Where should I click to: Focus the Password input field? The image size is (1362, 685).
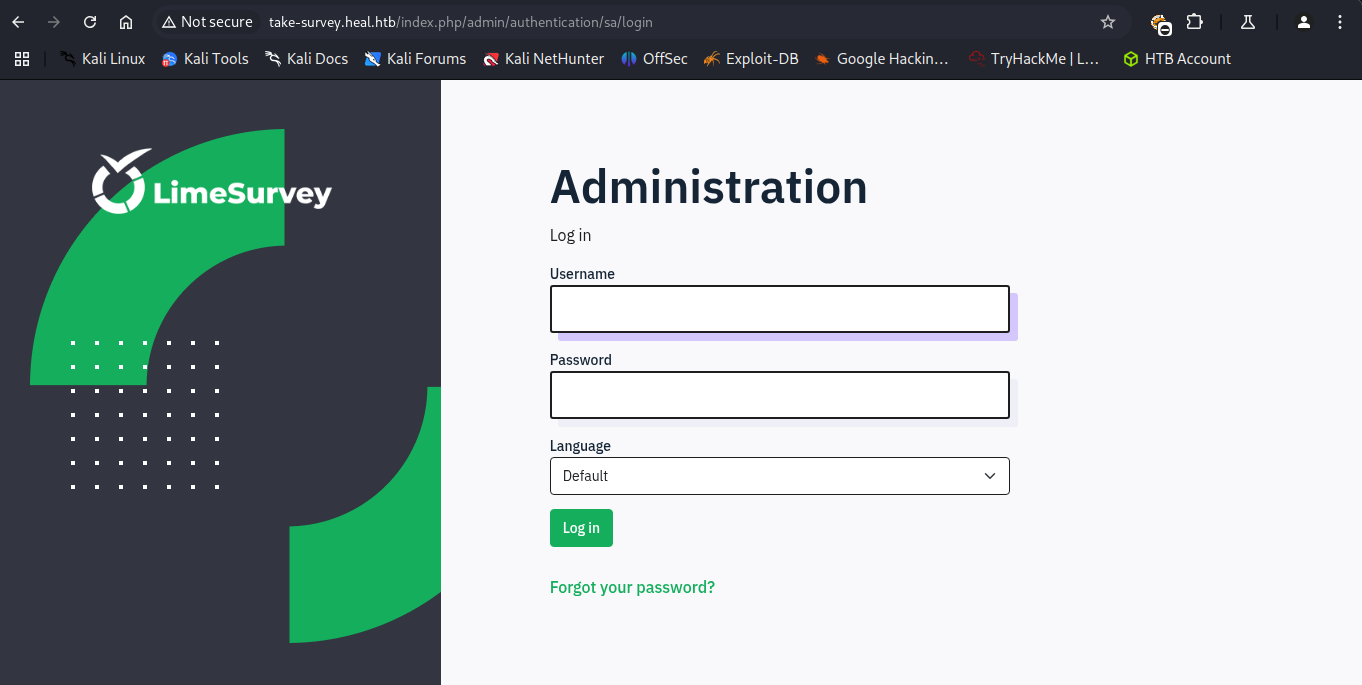click(x=779, y=395)
